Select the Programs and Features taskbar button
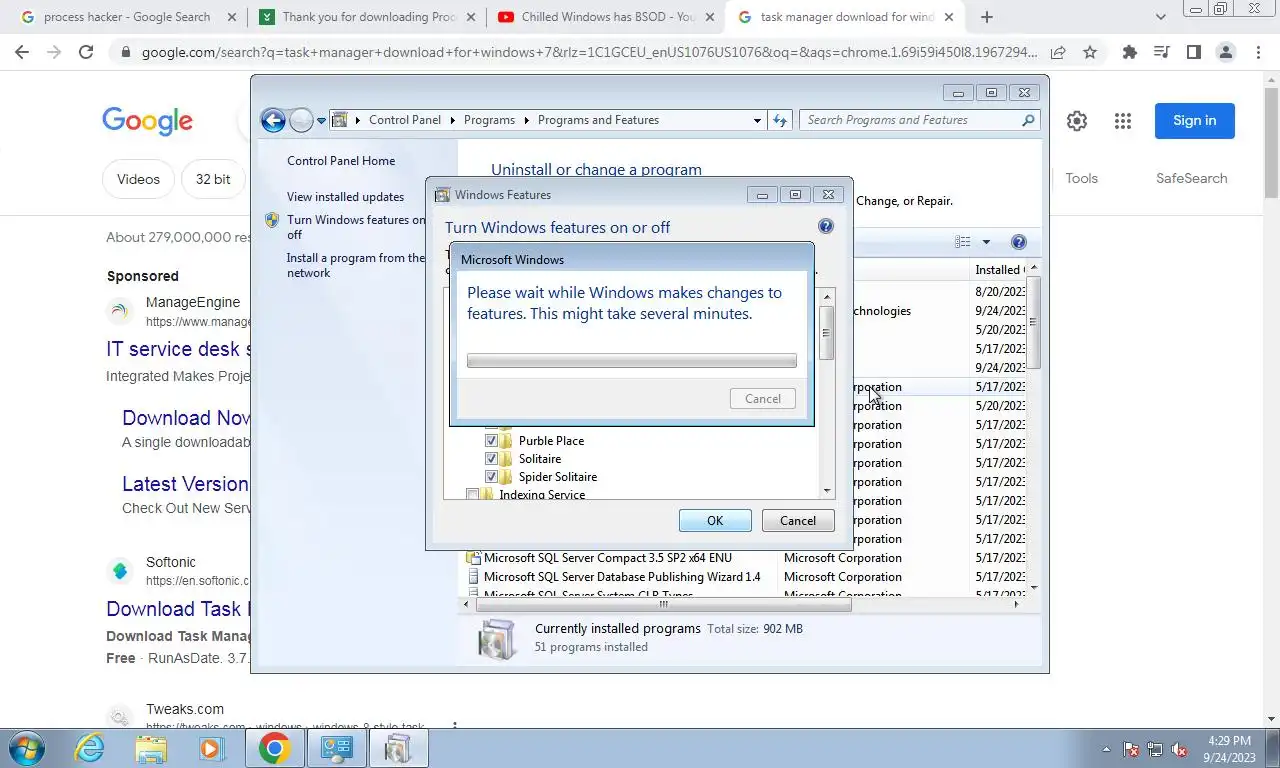The width and height of the screenshot is (1280, 768). tap(399, 748)
